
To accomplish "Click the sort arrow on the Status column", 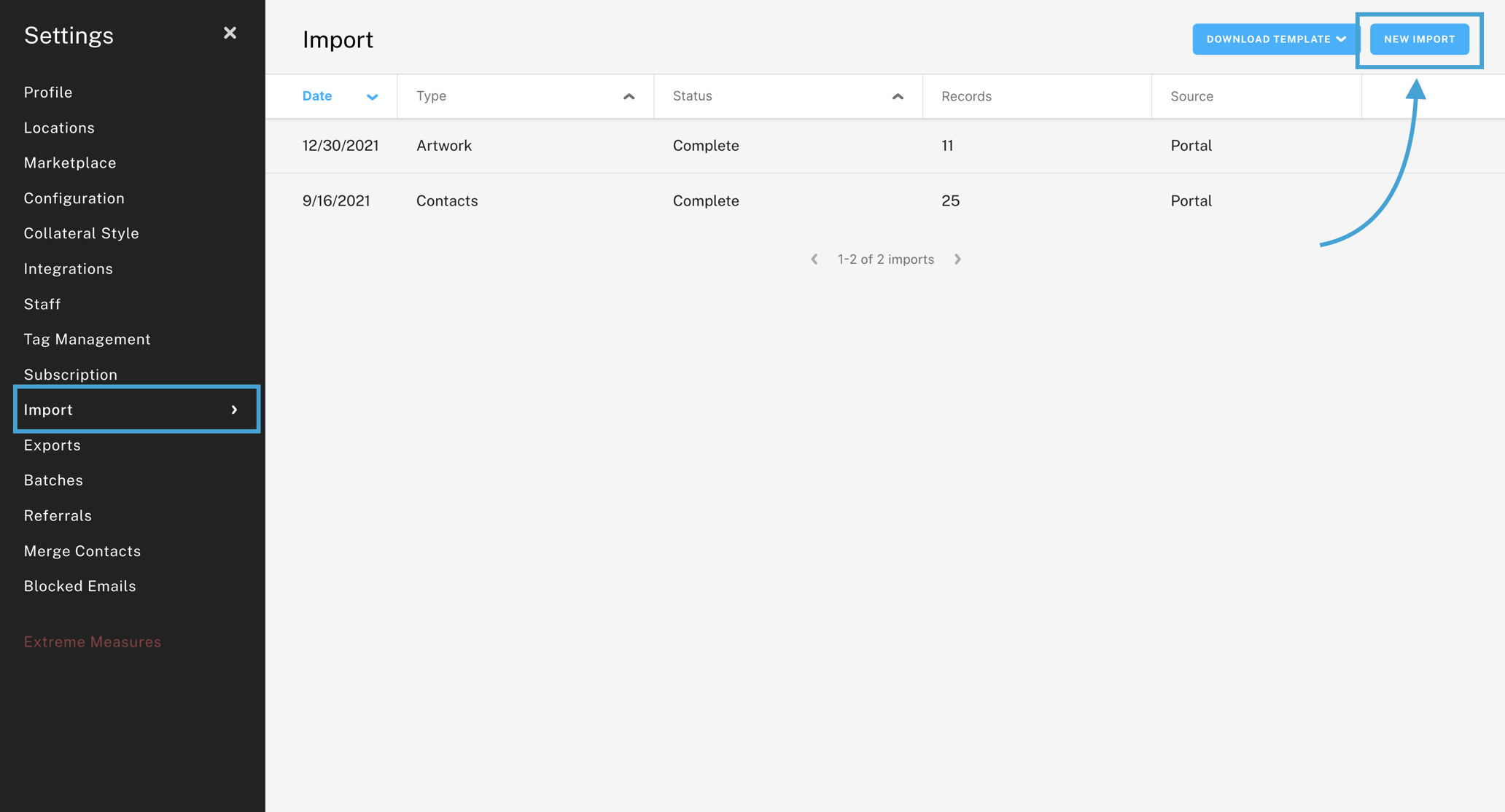I will [x=896, y=95].
